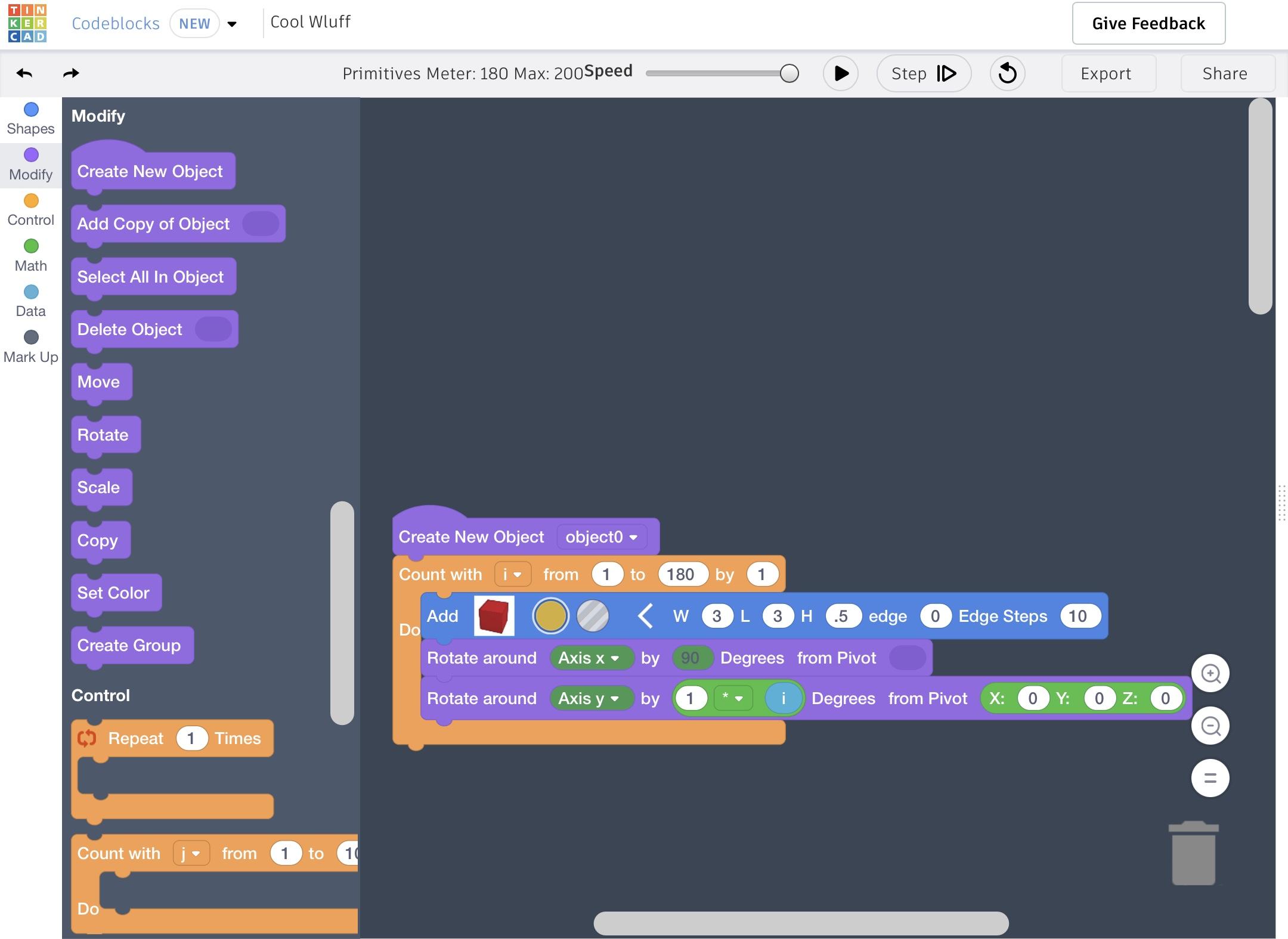Switch to the Math category

[31, 255]
